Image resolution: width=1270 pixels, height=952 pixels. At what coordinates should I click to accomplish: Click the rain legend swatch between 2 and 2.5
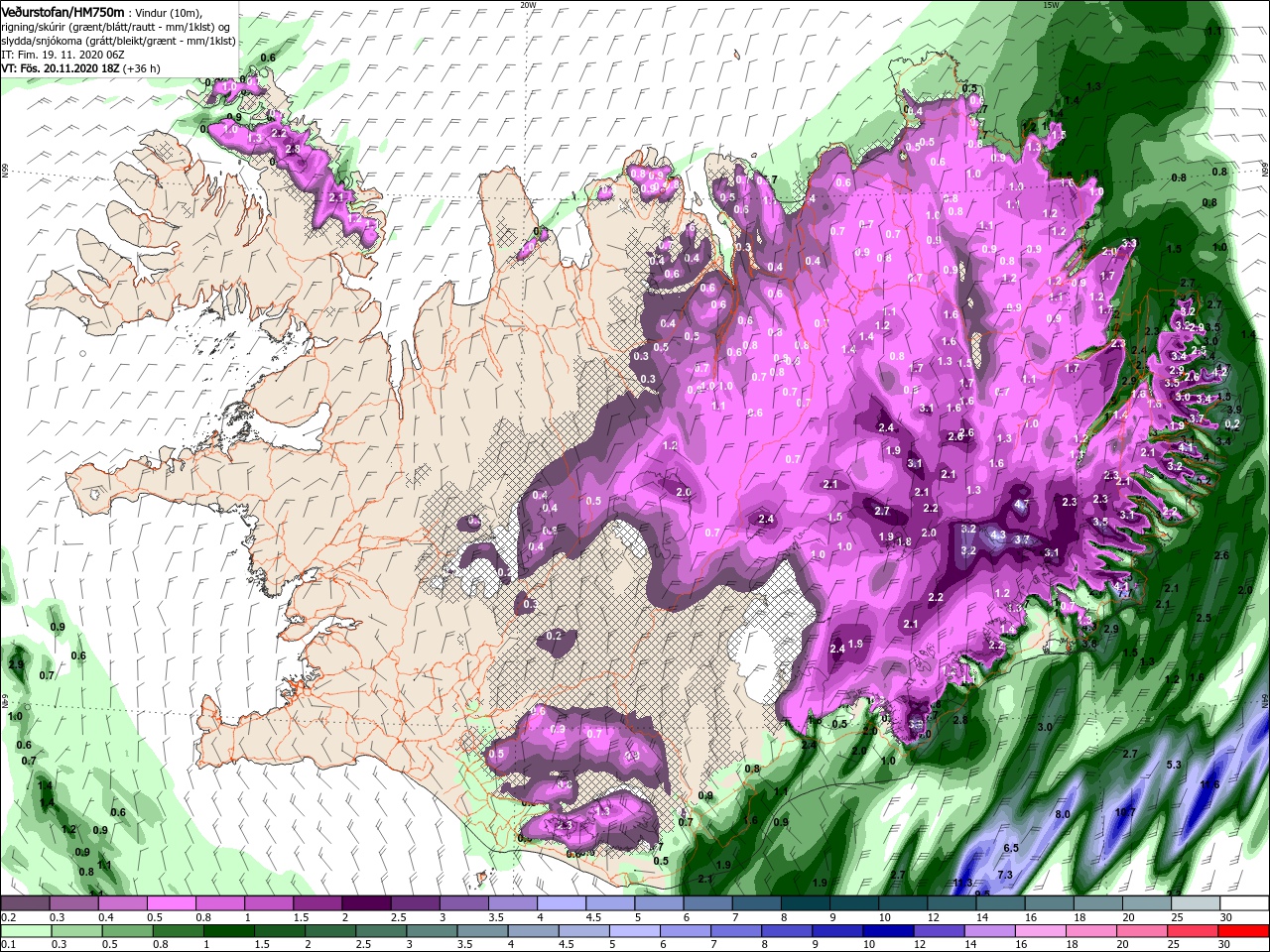pos(330,930)
